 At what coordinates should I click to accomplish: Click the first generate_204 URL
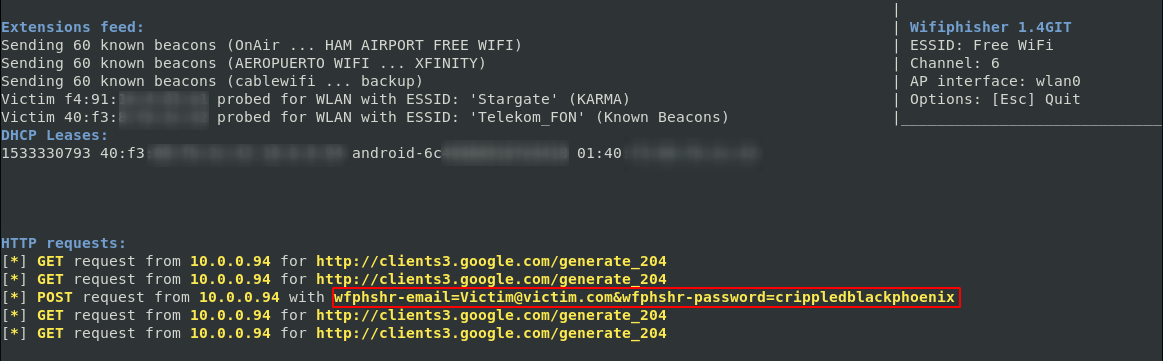pos(491,261)
